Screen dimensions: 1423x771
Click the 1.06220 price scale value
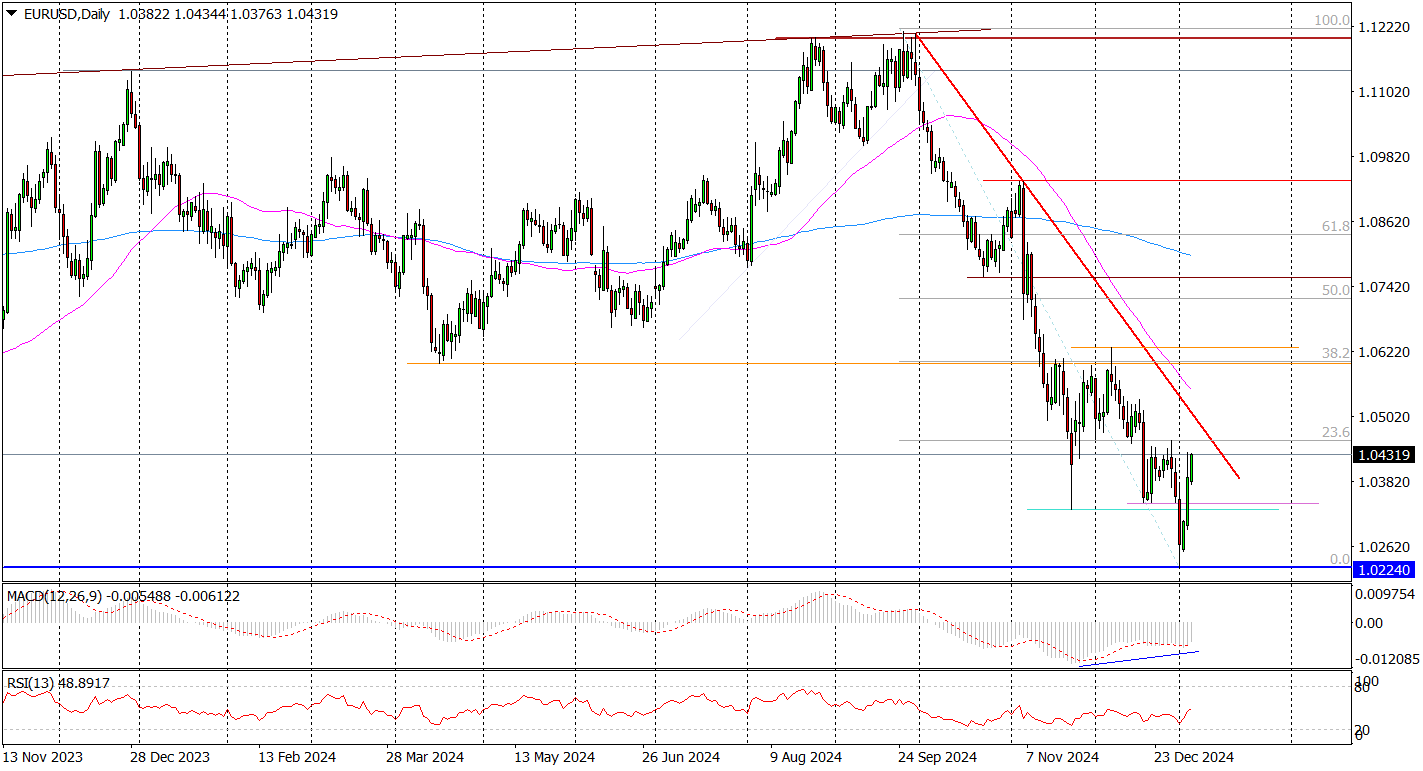[1386, 352]
